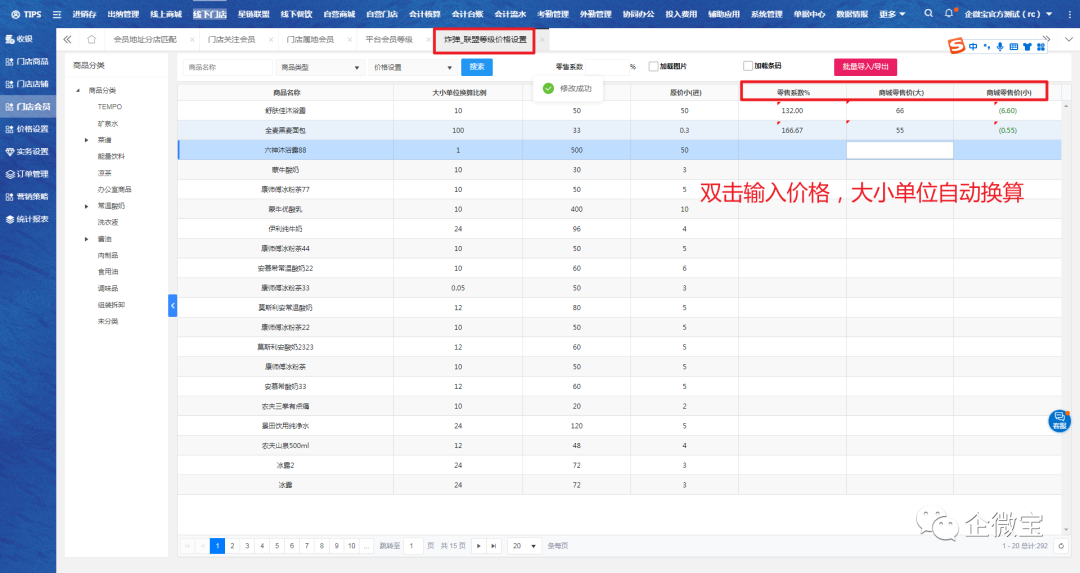Click the blue 搜索 button

tap(476, 67)
